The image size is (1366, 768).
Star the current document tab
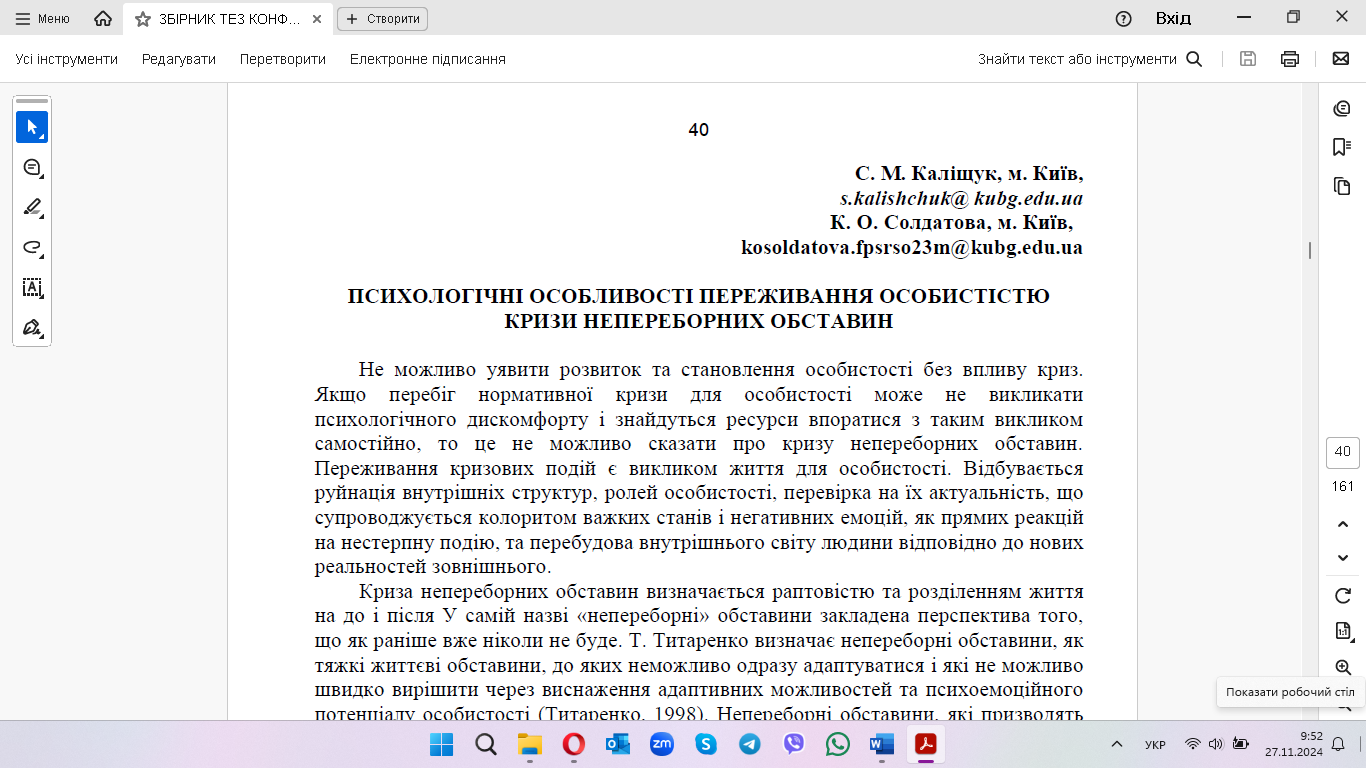coord(143,19)
